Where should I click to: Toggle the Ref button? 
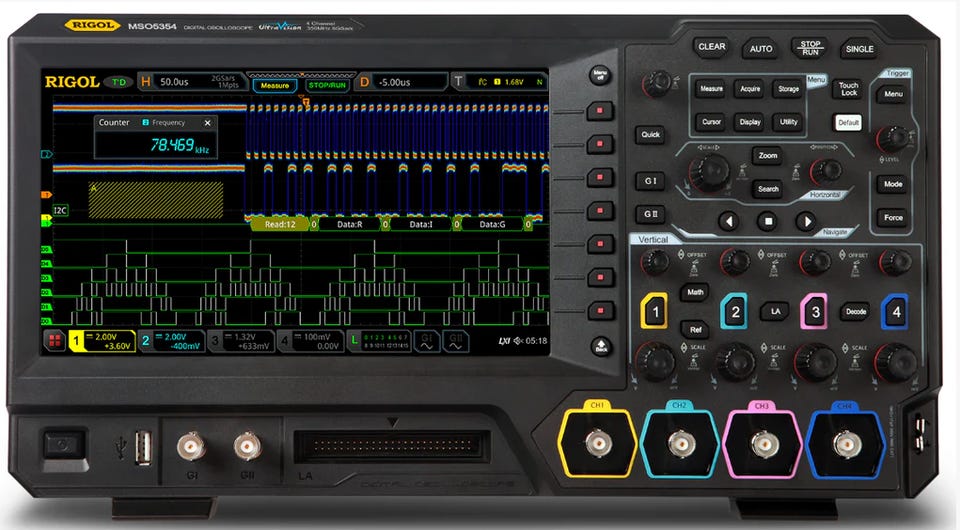(695, 330)
